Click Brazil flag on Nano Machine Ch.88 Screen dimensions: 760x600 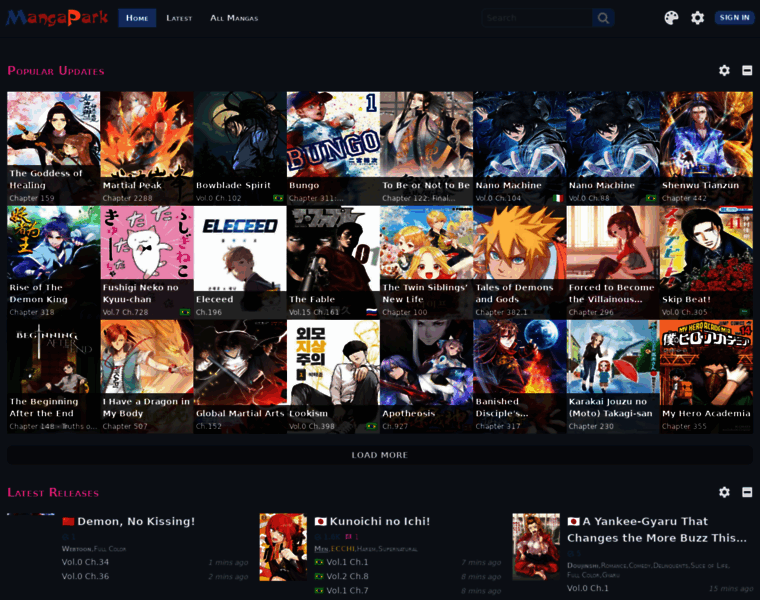[651, 198]
